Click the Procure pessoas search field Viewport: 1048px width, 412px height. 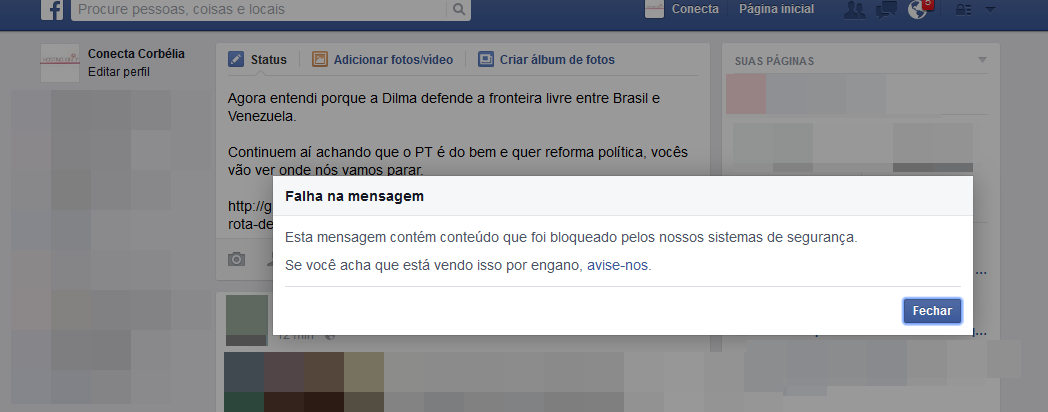[259, 9]
